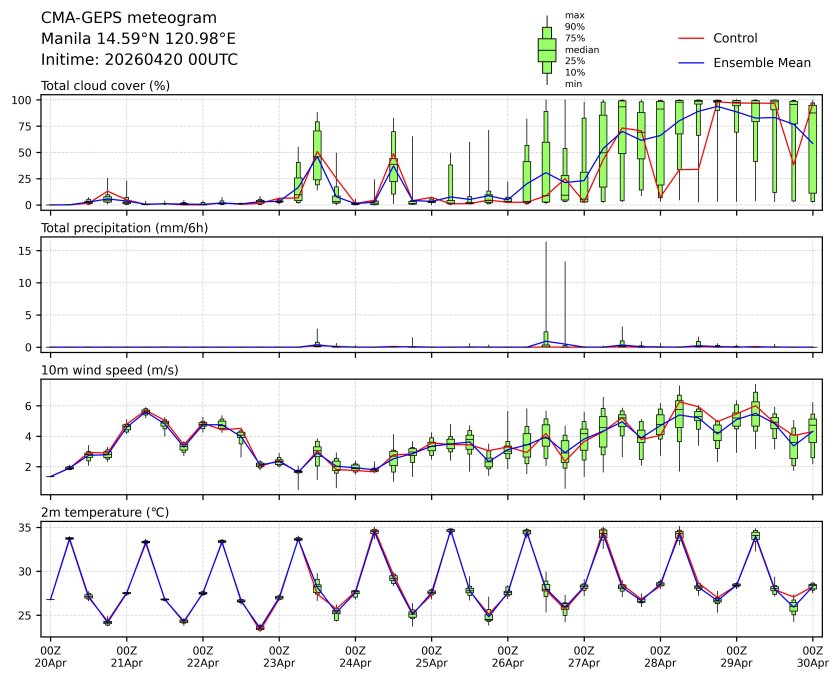Select the Initime 20260420 00UTC text
Viewport: 840px width, 680px height.
click(x=139, y=60)
